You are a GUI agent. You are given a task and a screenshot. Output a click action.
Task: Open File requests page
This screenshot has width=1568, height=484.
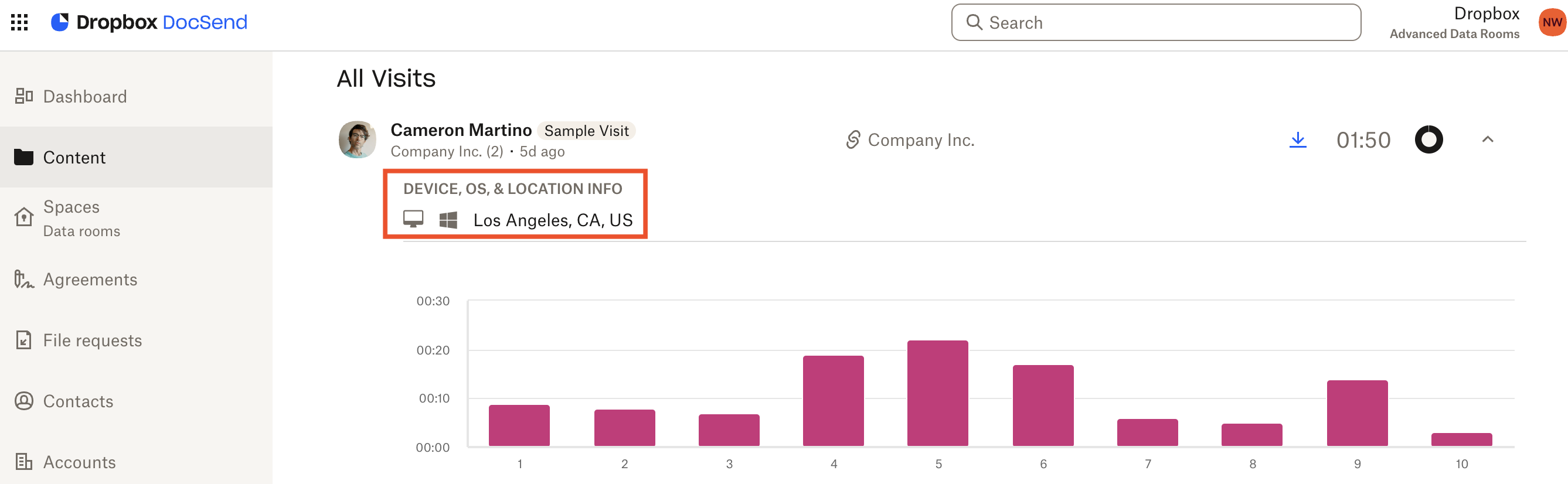[x=92, y=340]
